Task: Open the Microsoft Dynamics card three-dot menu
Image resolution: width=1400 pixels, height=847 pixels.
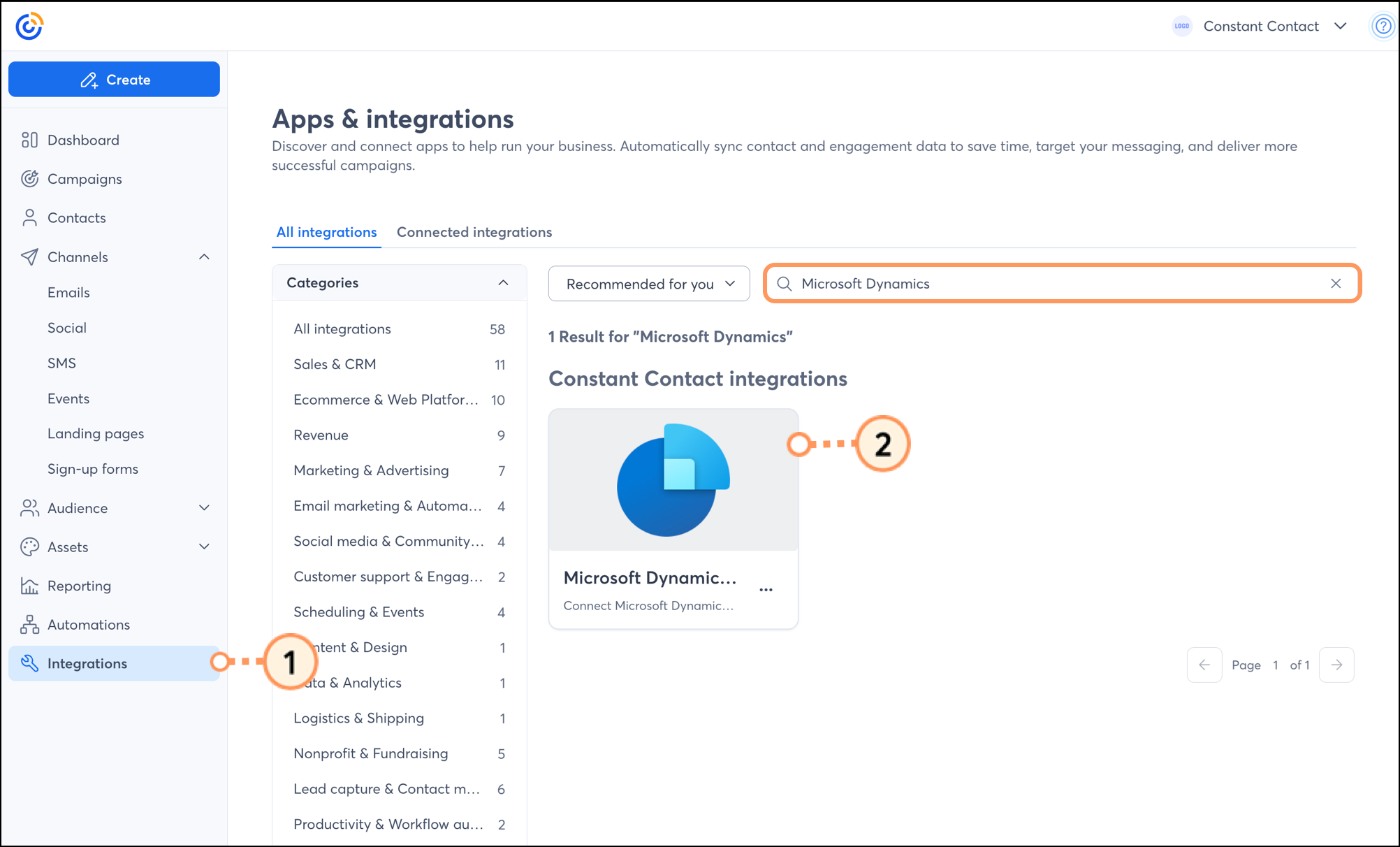Action: point(766,590)
